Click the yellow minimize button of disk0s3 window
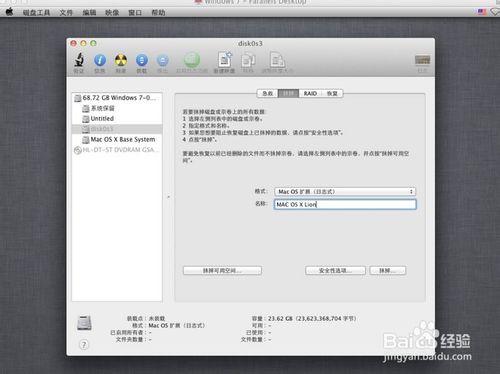This screenshot has height=374, width=500. (84, 43)
